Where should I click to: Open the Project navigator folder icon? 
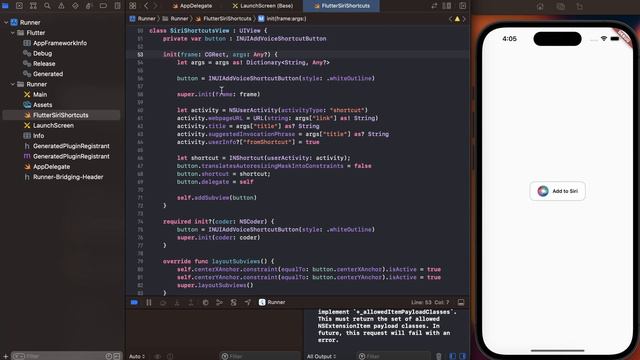click(5, 6)
